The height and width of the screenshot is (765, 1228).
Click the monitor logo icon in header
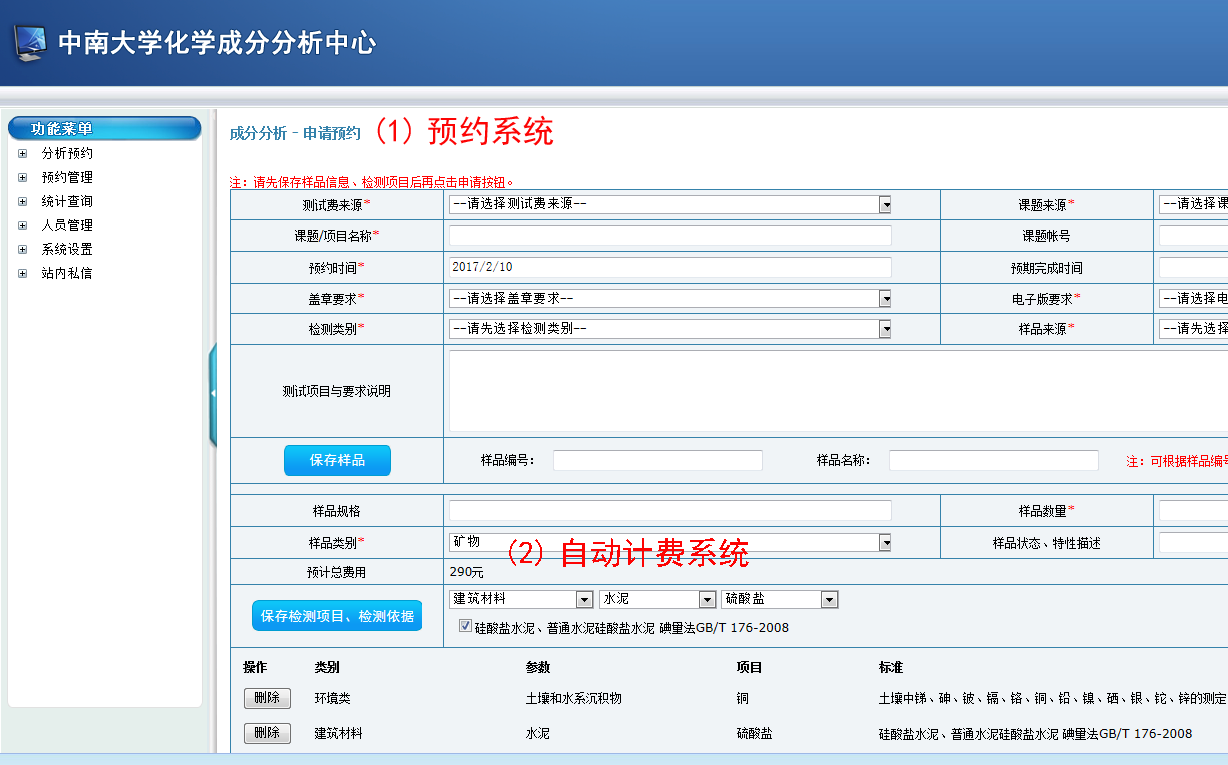click(x=28, y=43)
